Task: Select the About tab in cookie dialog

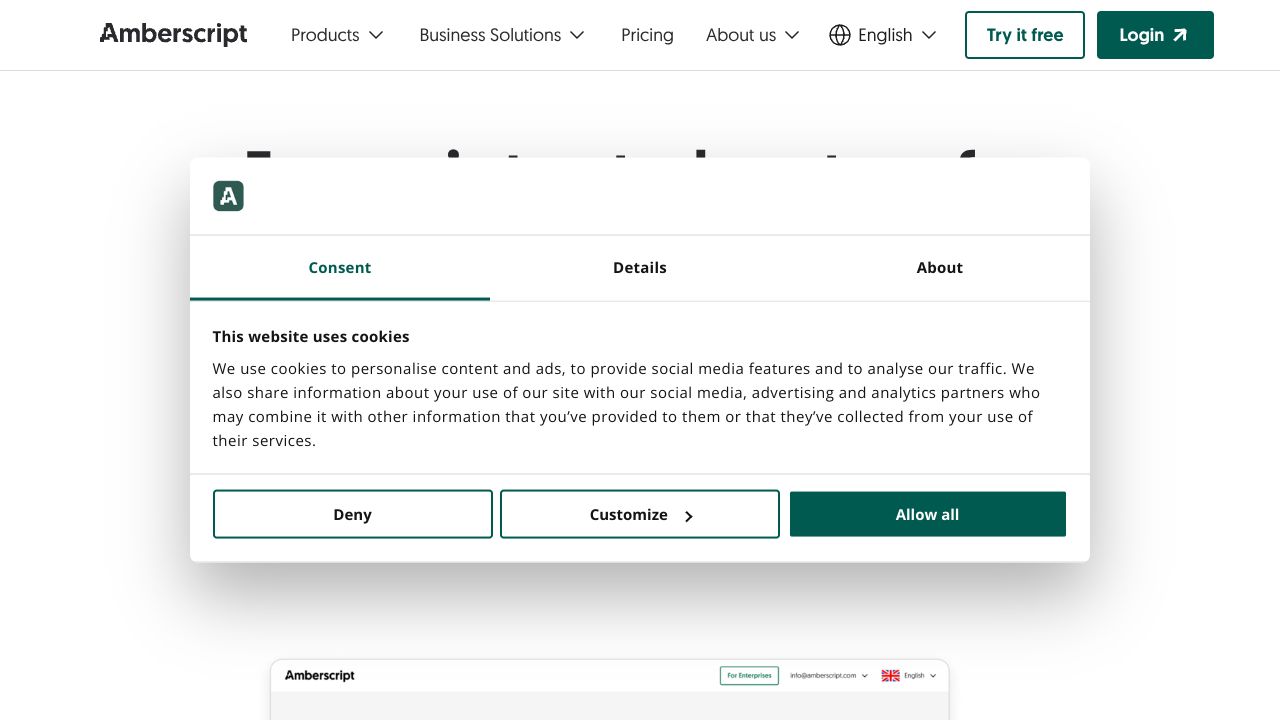Action: click(939, 268)
